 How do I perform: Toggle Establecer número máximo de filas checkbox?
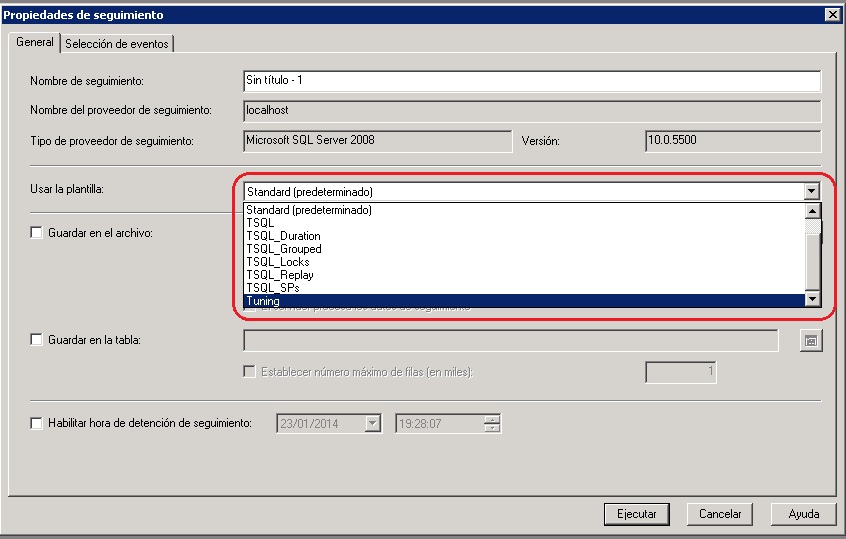[x=249, y=372]
